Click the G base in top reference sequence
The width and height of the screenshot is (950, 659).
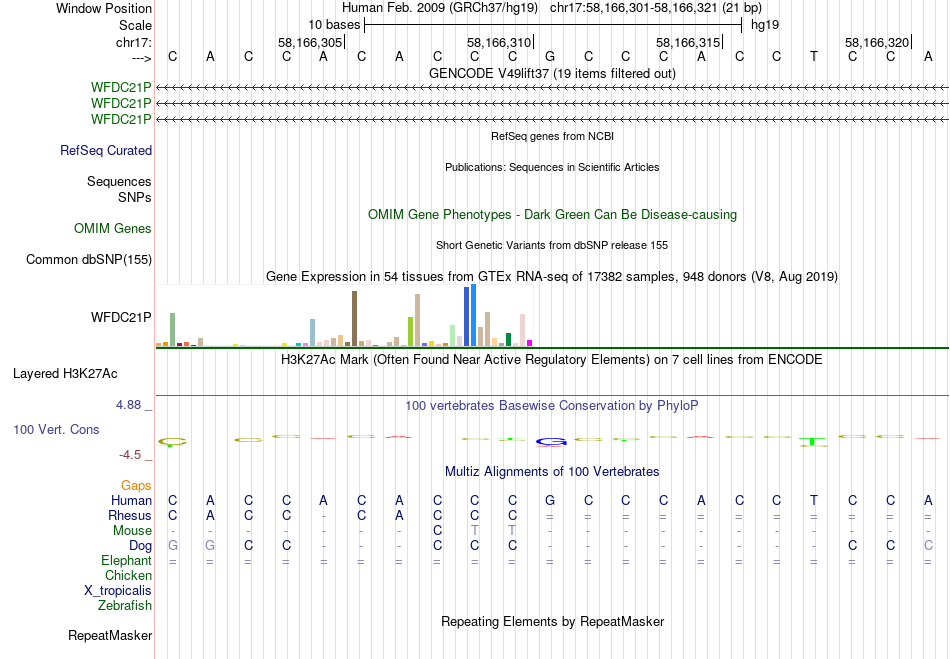click(x=550, y=57)
